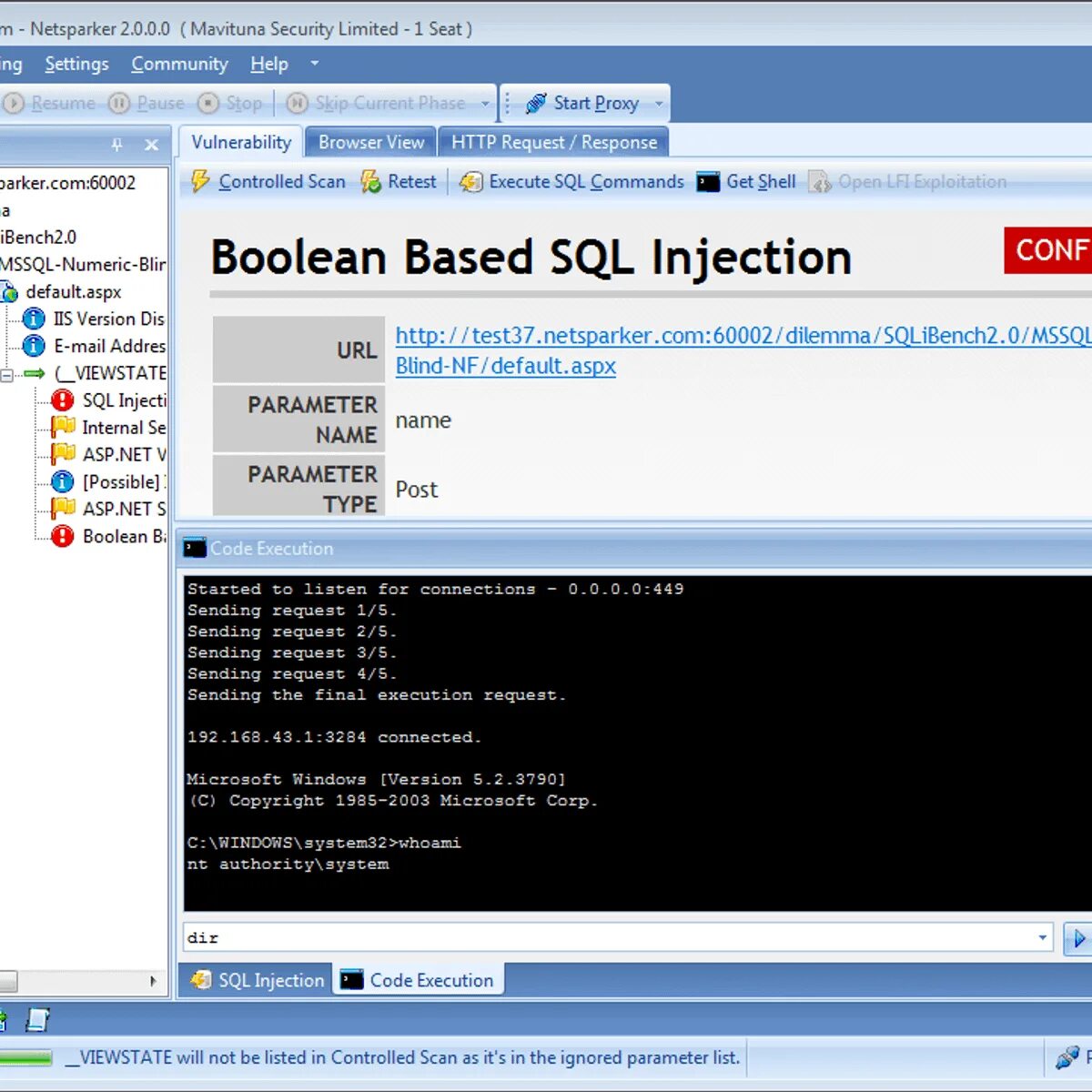Click info icon beside [Possible]
Image resolution: width=1092 pixels, height=1092 pixels.
pos(62,481)
